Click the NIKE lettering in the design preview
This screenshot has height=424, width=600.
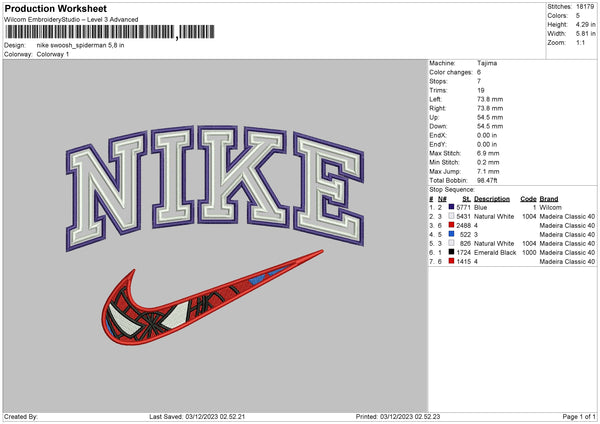click(215, 188)
